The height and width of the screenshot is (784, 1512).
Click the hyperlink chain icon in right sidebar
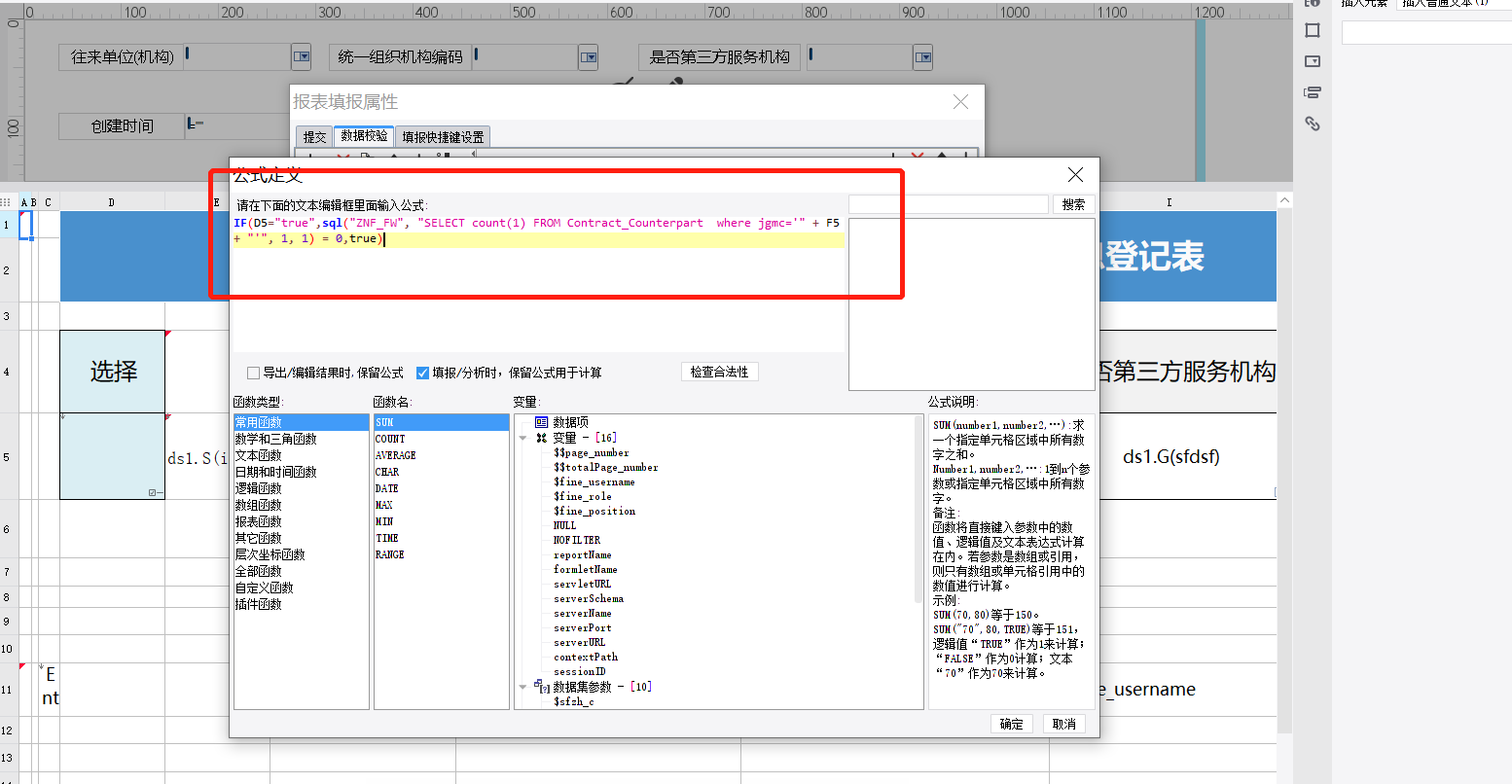click(x=1313, y=124)
